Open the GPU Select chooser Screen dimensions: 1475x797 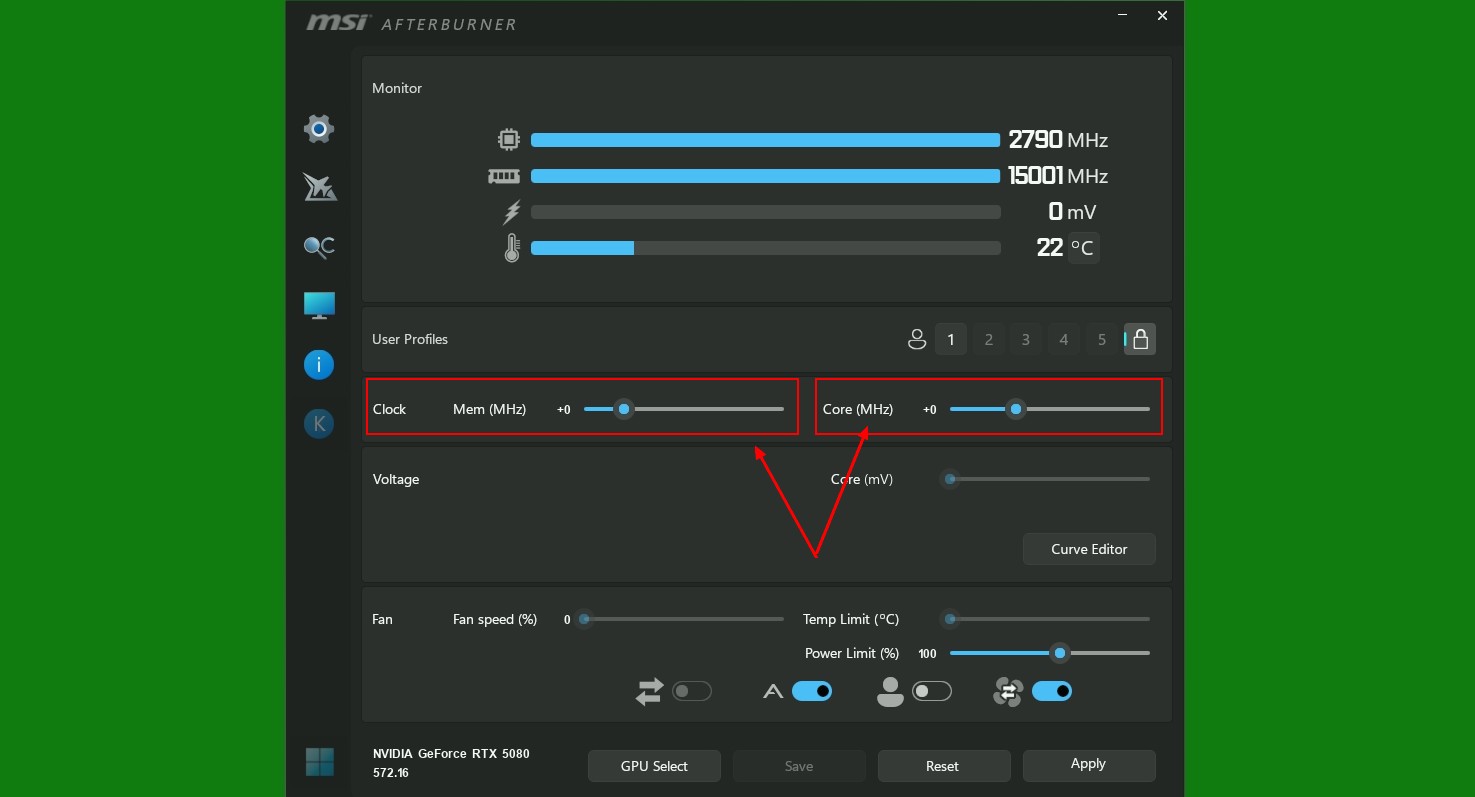(654, 766)
